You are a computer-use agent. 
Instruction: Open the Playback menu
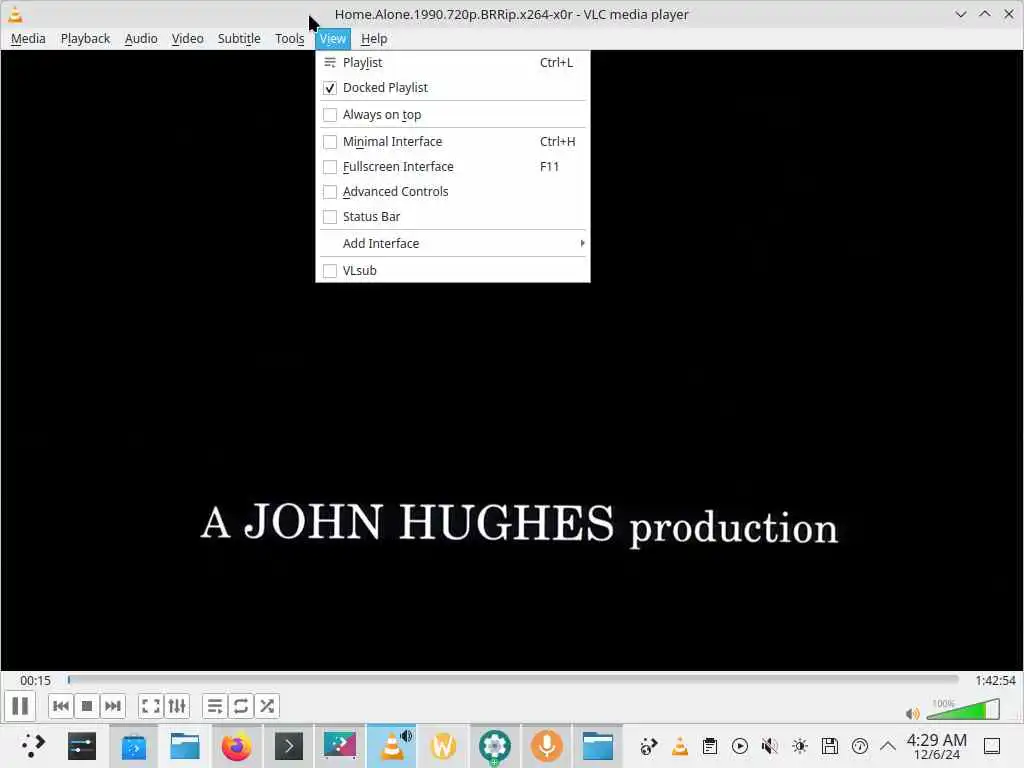(x=86, y=39)
